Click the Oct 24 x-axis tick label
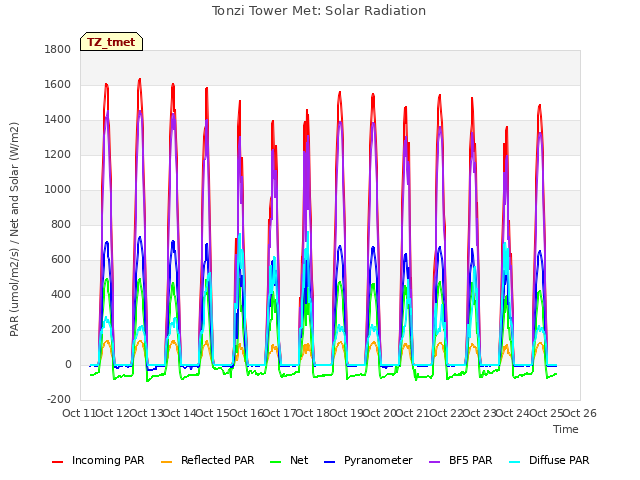 [513, 413]
